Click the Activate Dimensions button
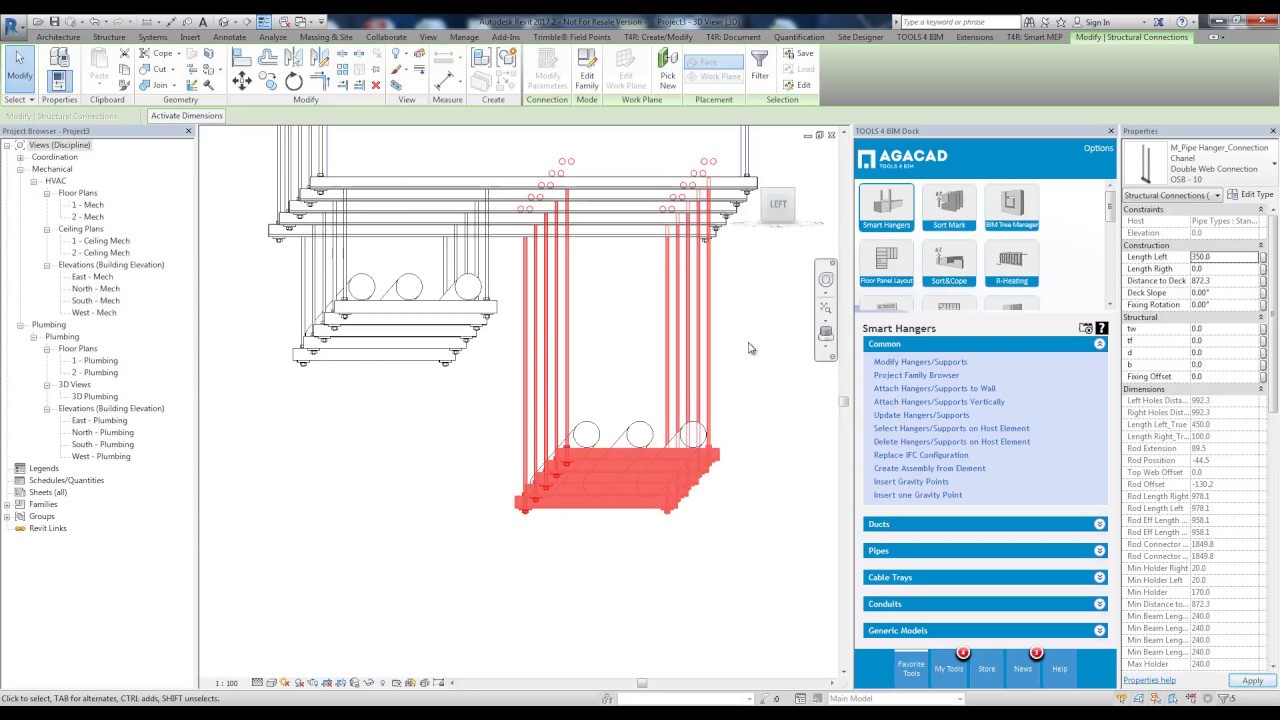The image size is (1280, 720). click(x=187, y=116)
